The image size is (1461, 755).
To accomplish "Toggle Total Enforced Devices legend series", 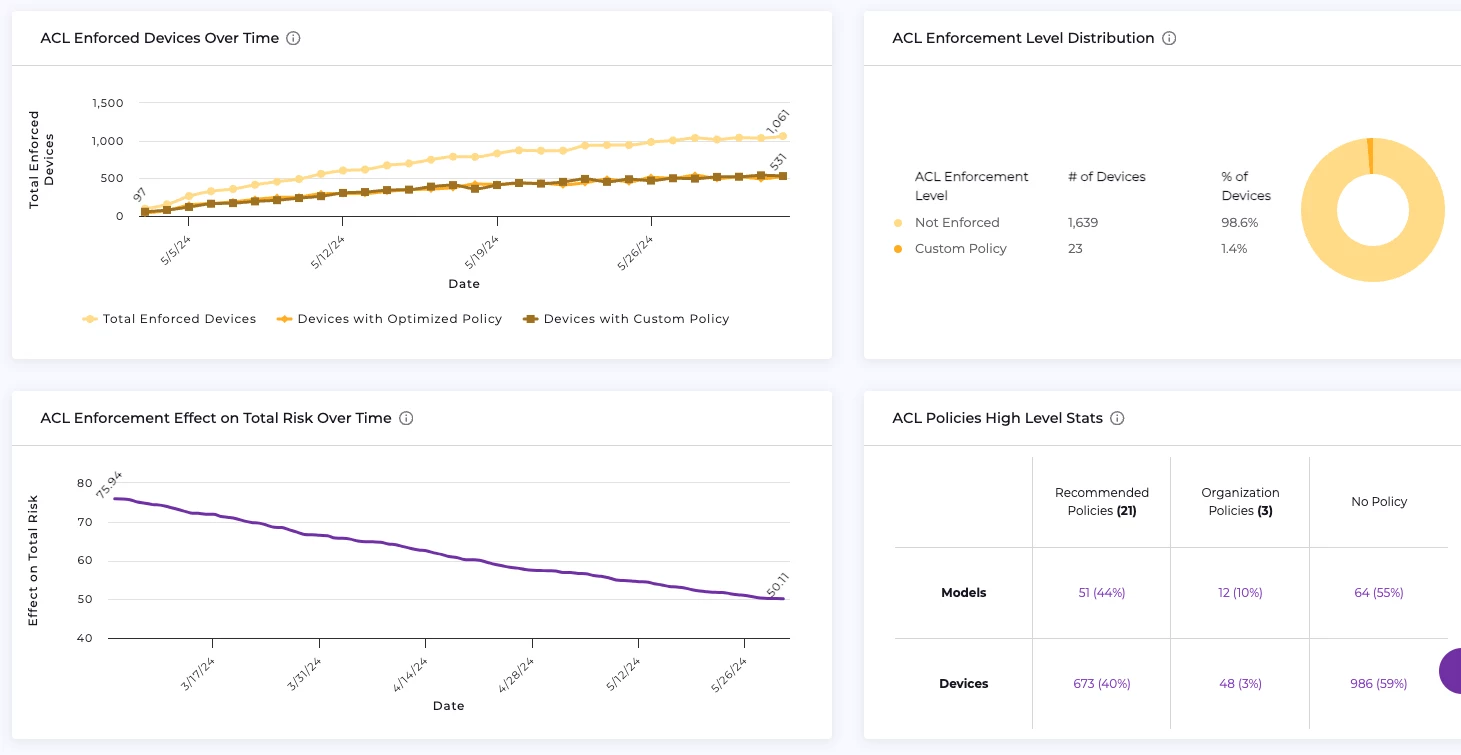I will click(x=169, y=319).
